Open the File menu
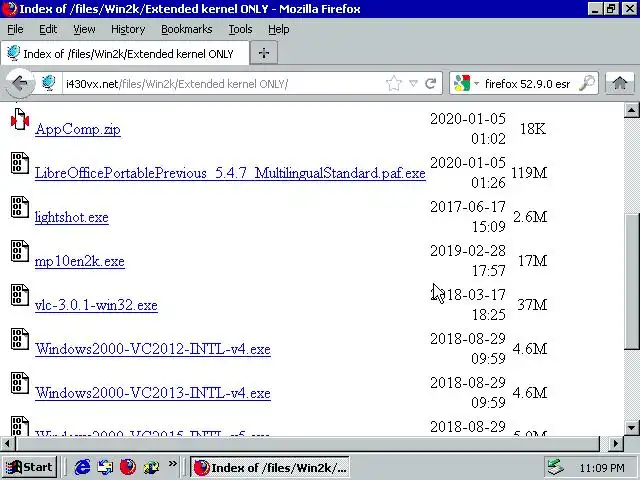This screenshot has height=480, width=640. pyautogui.click(x=15, y=29)
